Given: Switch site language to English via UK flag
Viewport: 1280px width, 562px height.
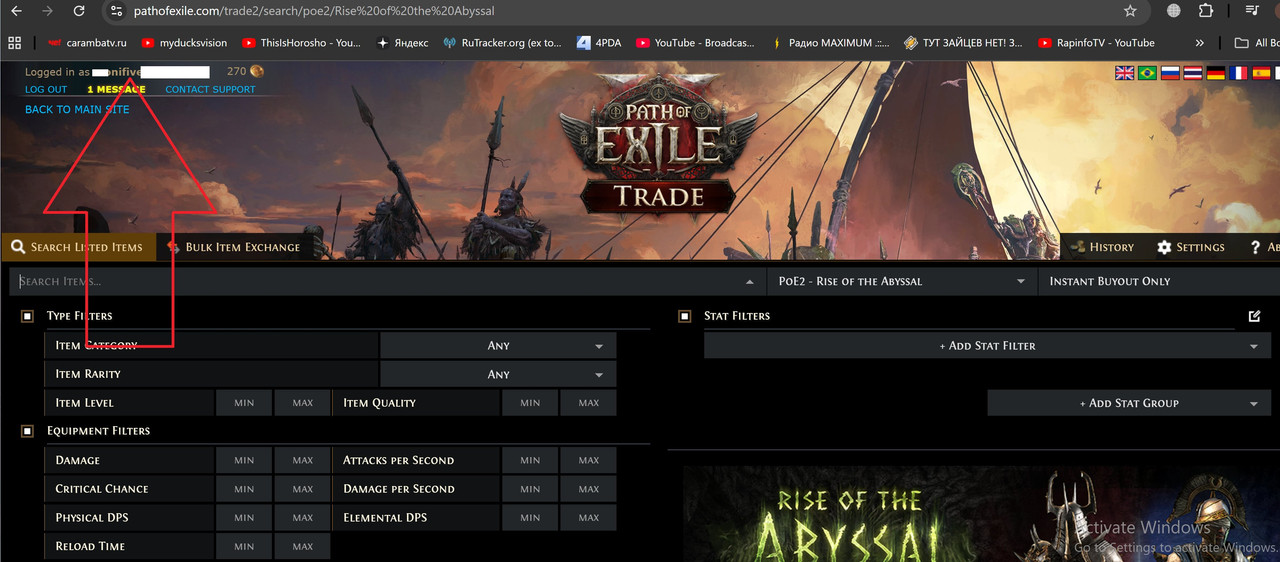Looking at the screenshot, I should (x=1124, y=73).
